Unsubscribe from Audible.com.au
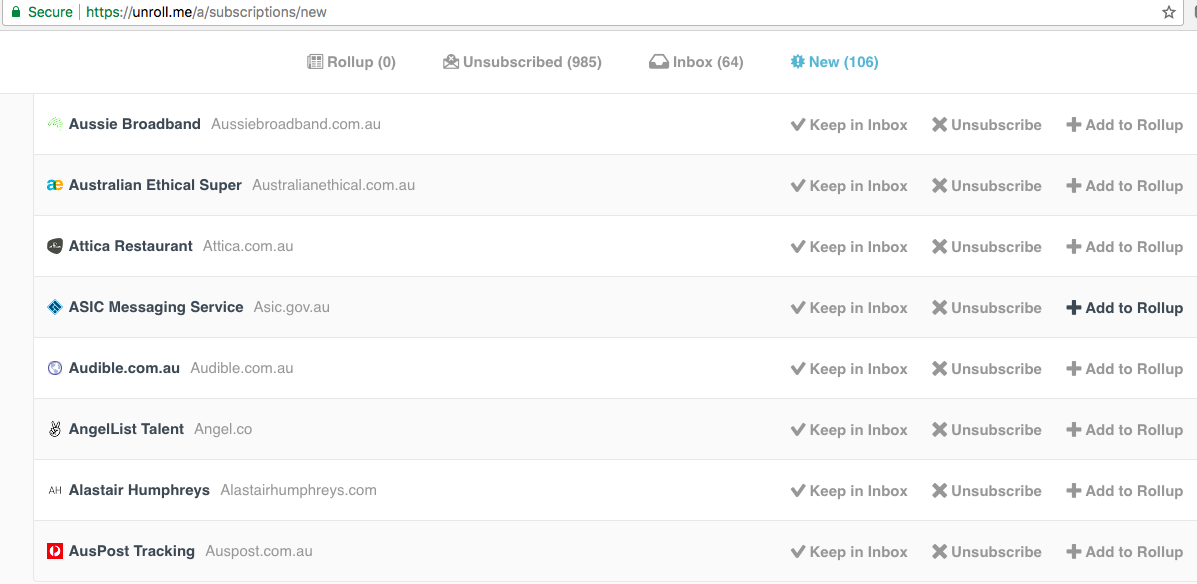Screen dimensions: 1197x584 pos(986,369)
